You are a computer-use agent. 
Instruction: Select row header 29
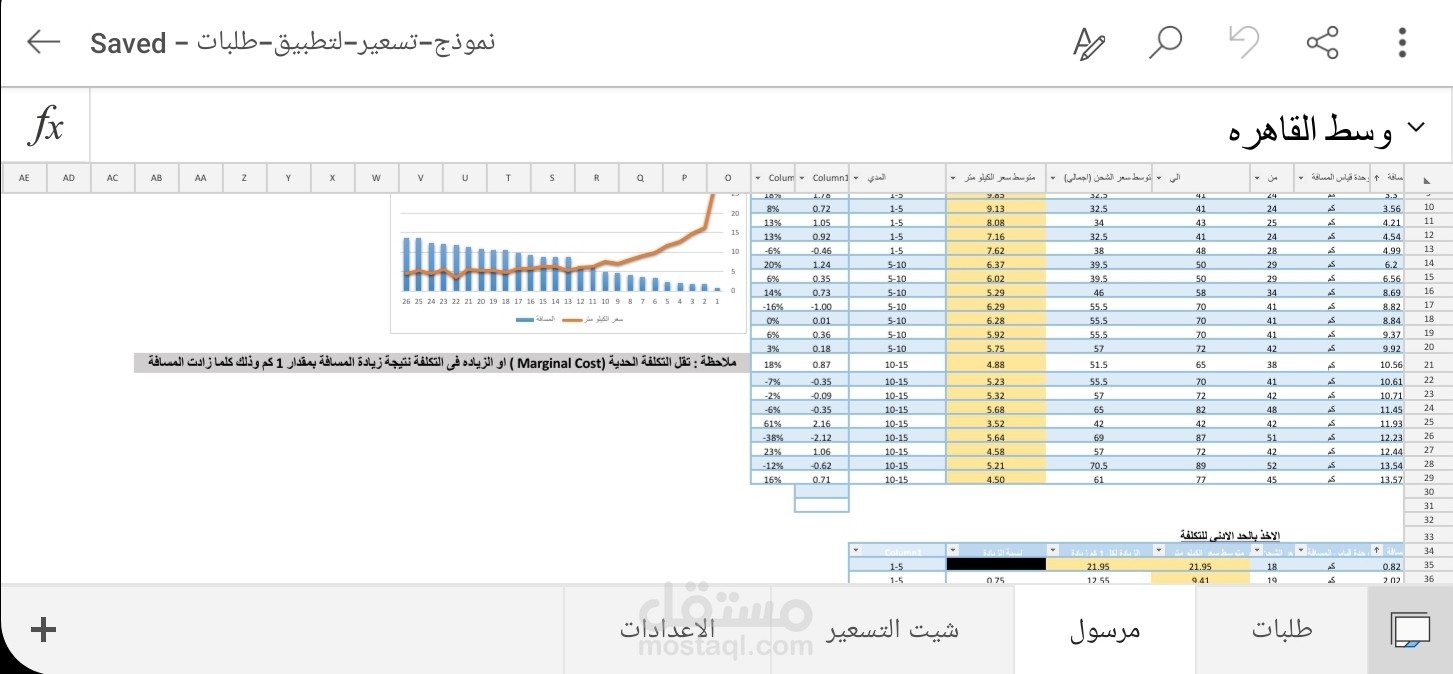click(x=1428, y=479)
